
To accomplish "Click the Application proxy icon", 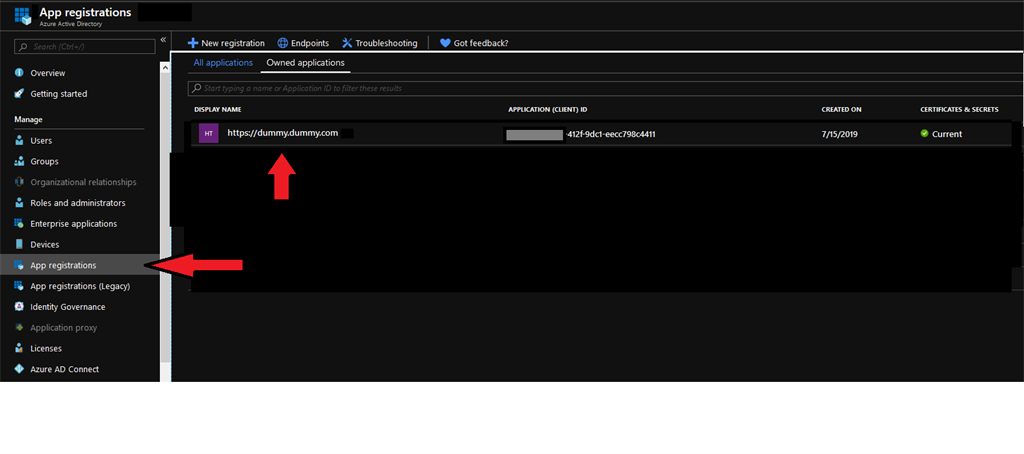I will (19, 327).
